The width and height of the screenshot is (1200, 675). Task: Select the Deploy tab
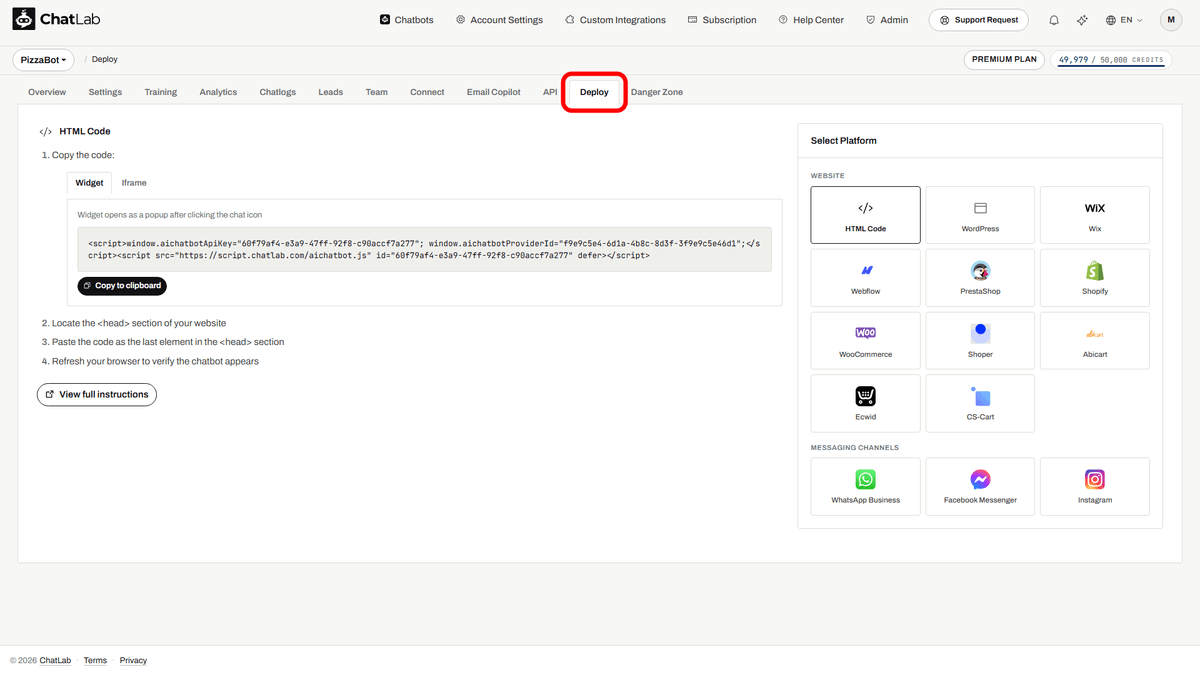pos(594,92)
